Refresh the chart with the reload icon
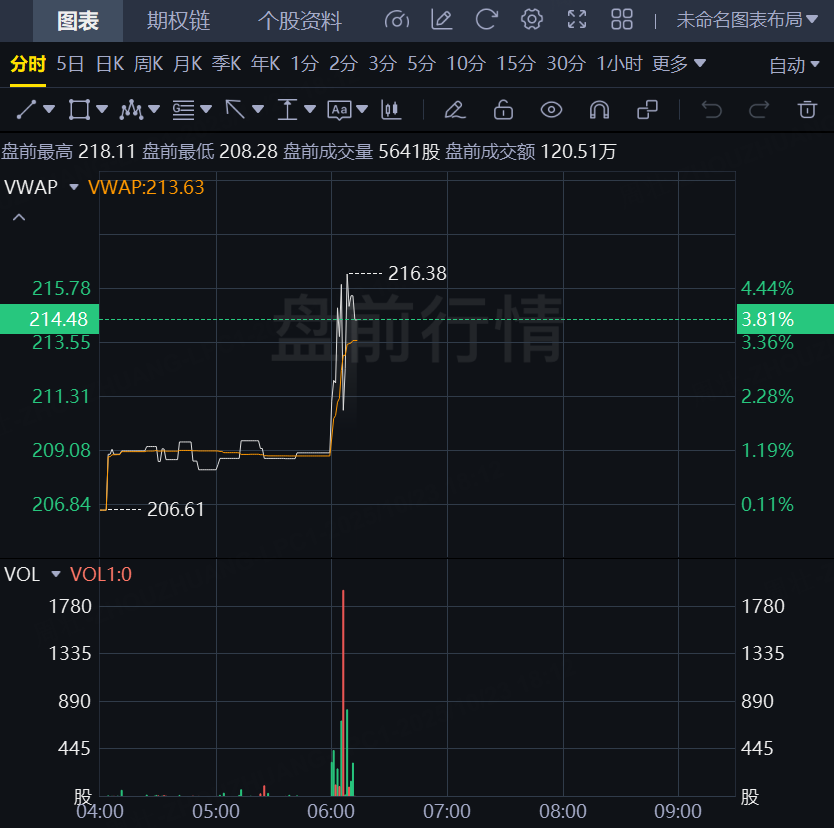 click(486, 20)
